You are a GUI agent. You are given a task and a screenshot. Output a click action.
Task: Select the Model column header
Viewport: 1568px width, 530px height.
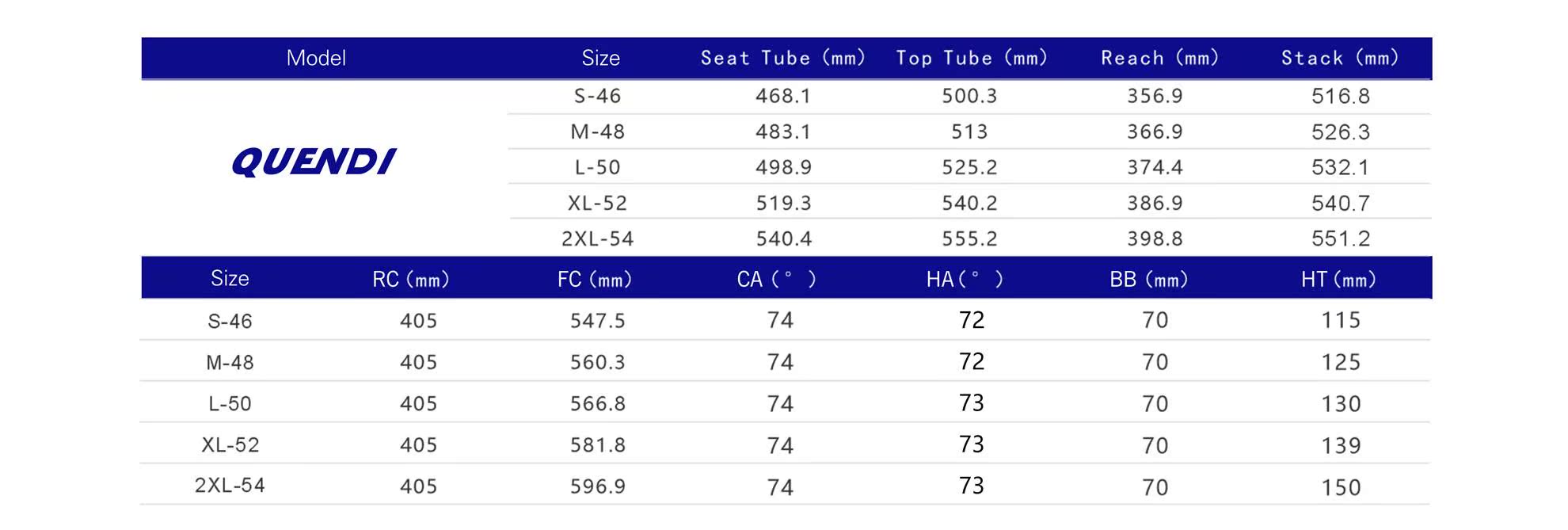(316, 58)
